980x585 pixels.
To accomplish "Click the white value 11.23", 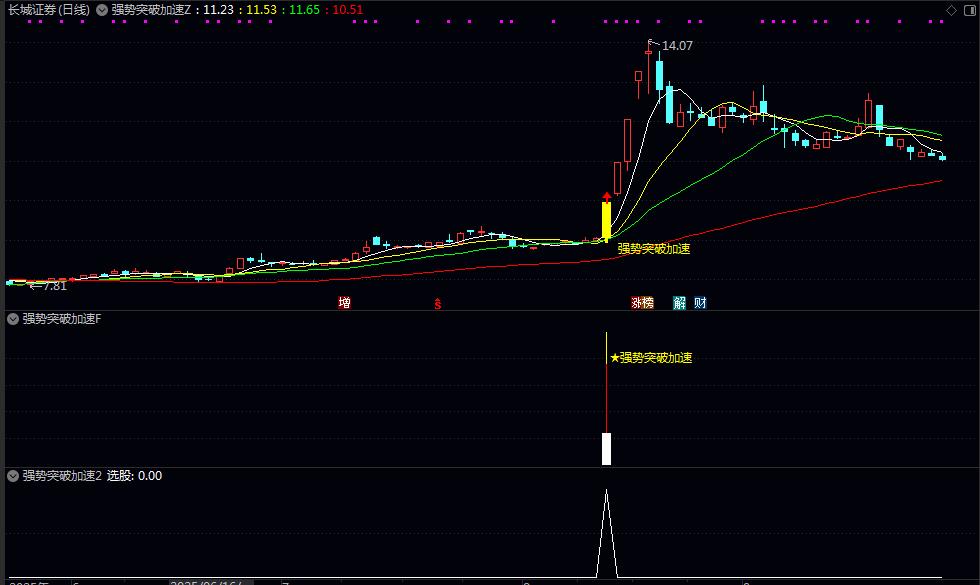I will (x=218, y=10).
